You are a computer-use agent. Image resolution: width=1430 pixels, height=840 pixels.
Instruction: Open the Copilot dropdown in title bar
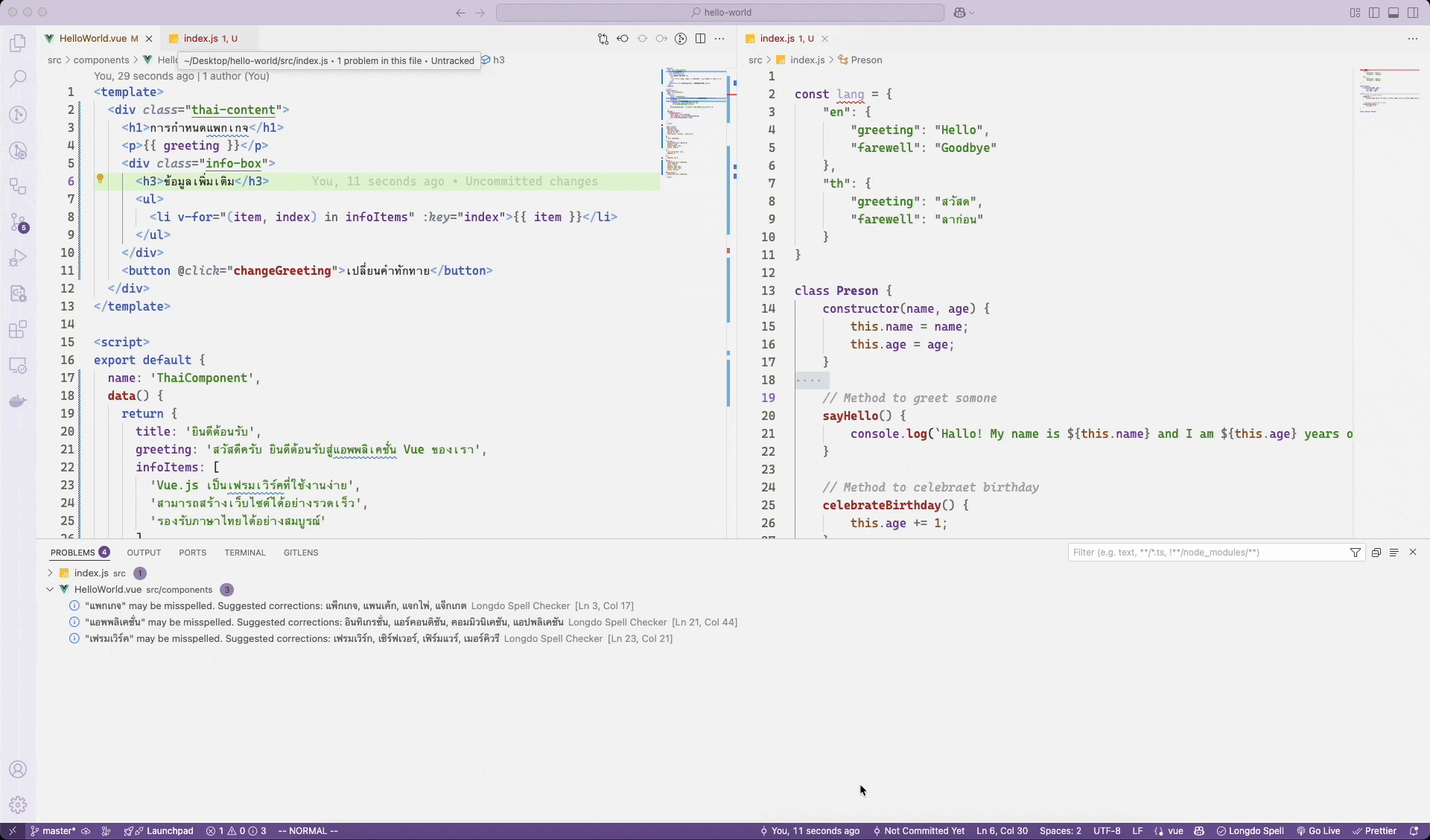tap(964, 13)
